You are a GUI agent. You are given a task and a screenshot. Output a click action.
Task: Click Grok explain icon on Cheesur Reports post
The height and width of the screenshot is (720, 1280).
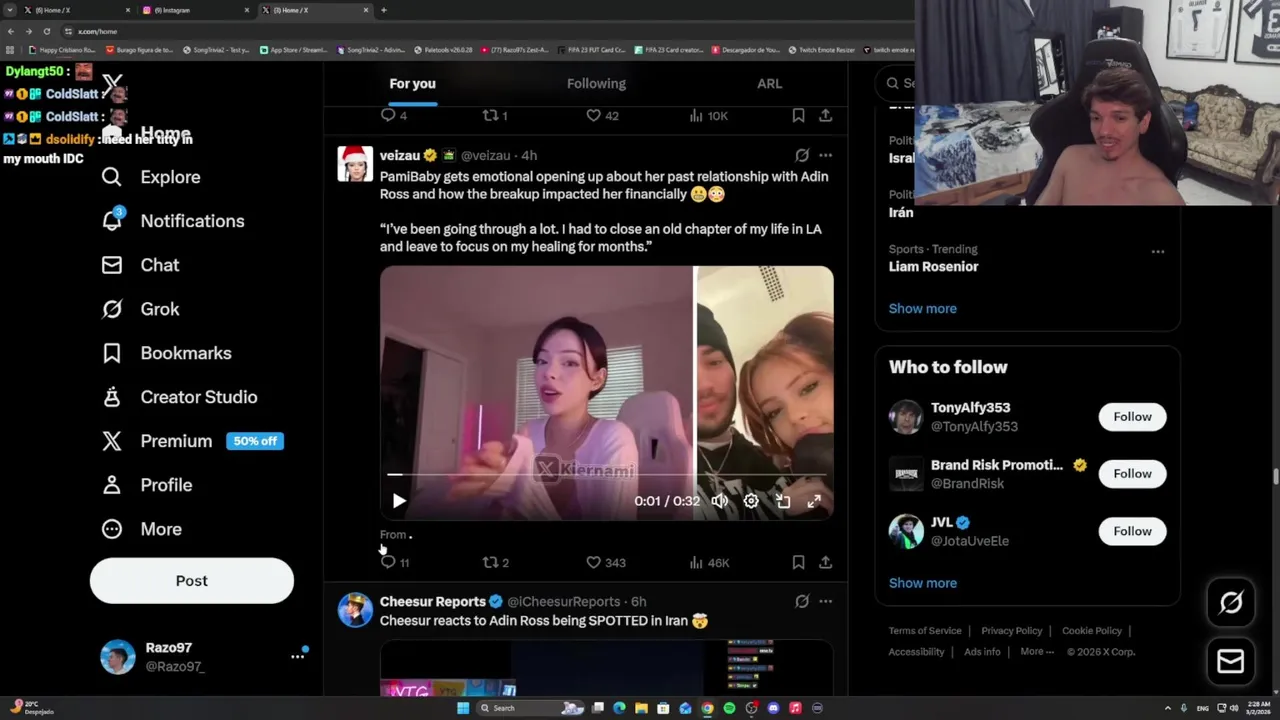coord(802,601)
